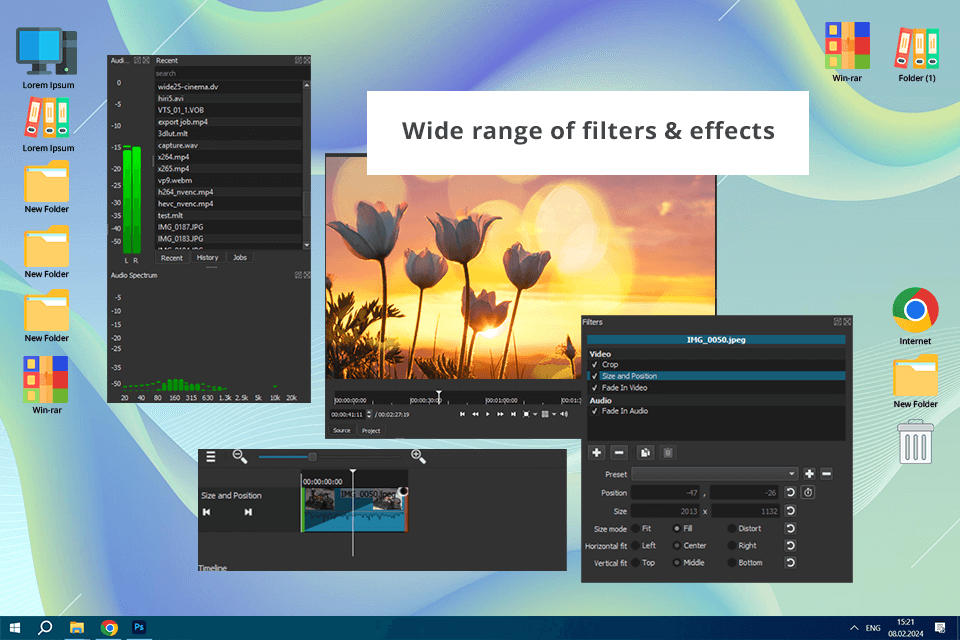Image resolution: width=960 pixels, height=640 pixels.
Task: Zoom out the timeline with magnifier minus
Action: [x=239, y=457]
